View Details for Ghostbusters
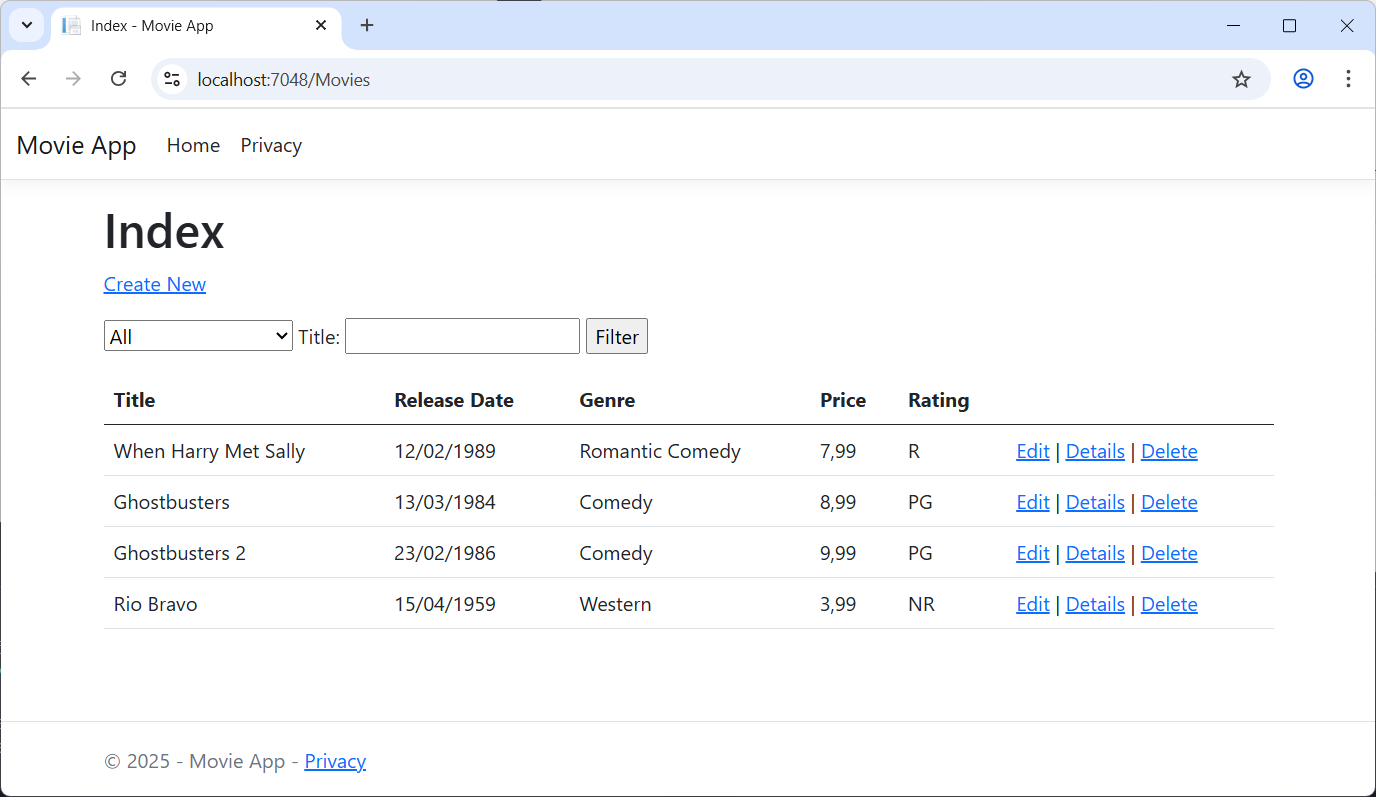Image resolution: width=1376 pixels, height=797 pixels. click(1095, 502)
